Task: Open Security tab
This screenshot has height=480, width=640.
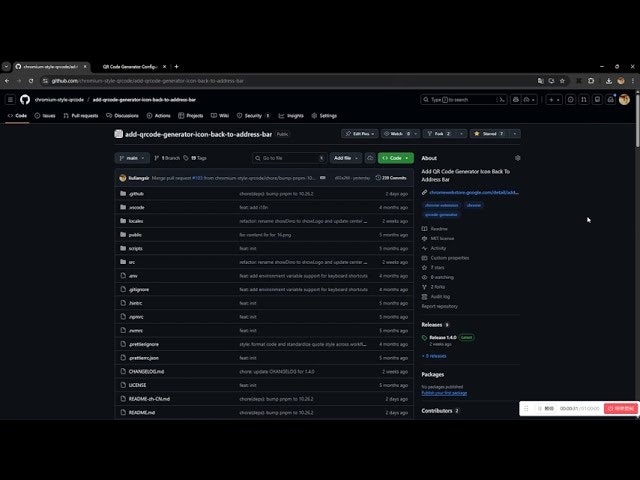Action: (253, 116)
